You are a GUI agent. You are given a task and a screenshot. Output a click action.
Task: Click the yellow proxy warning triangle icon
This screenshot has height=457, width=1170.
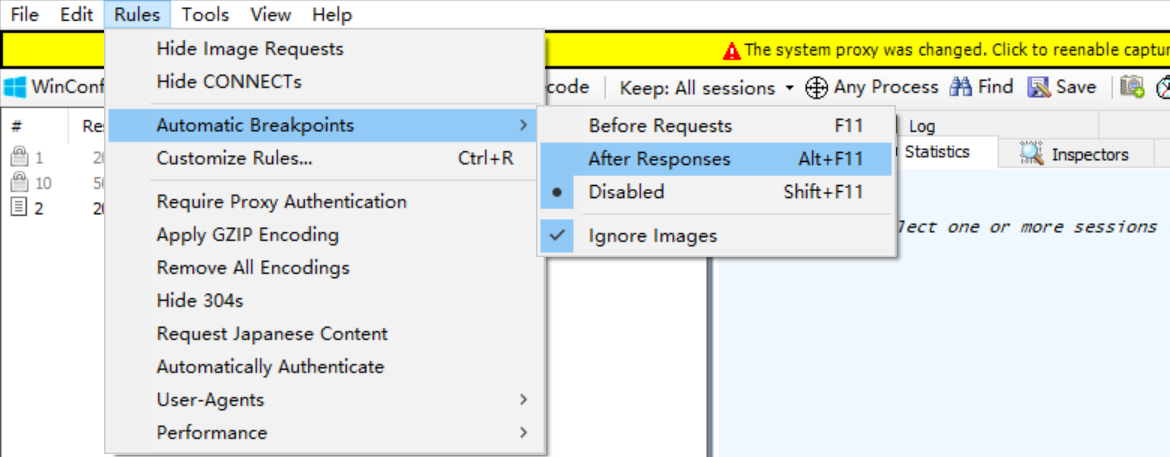point(732,50)
